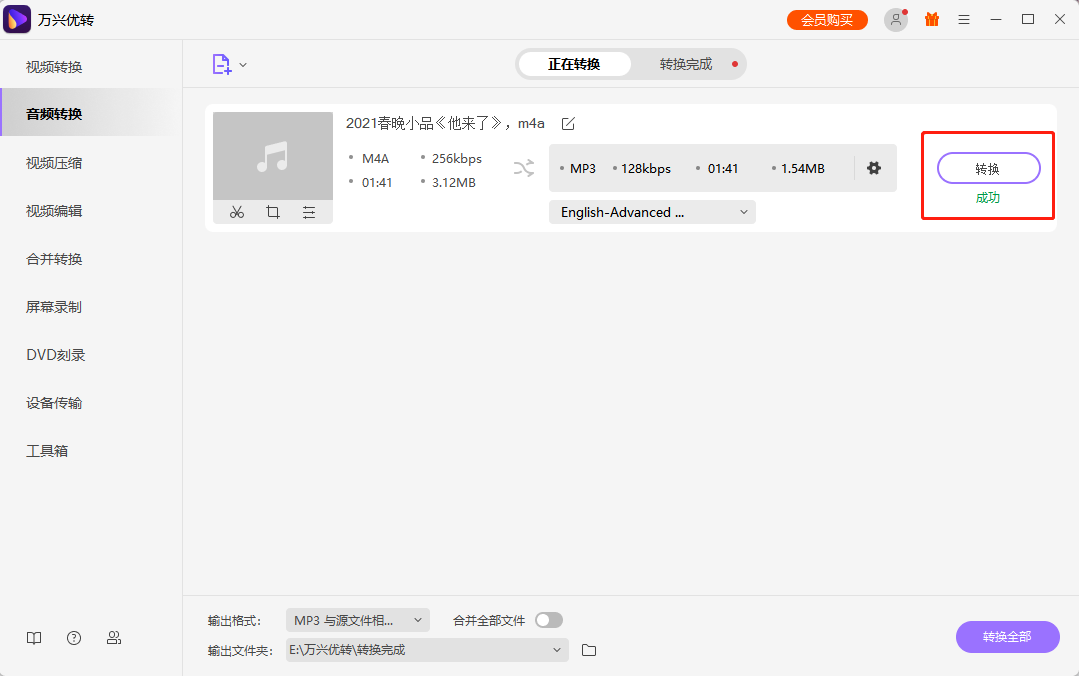The height and width of the screenshot is (676, 1079).
Task: Toggle 合并全部文件 switch
Action: pyautogui.click(x=549, y=620)
